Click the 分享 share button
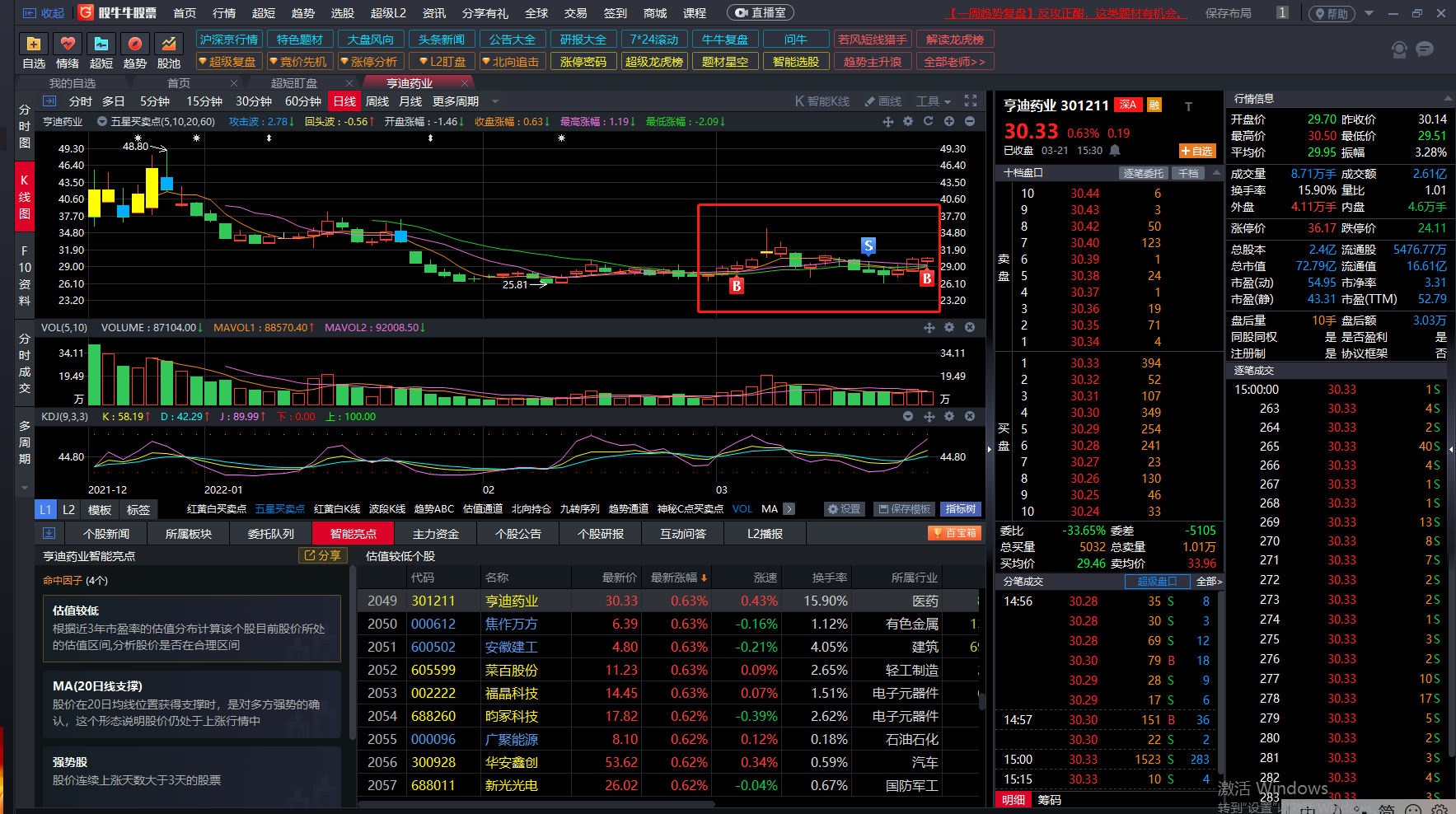1456x814 pixels. tap(322, 555)
